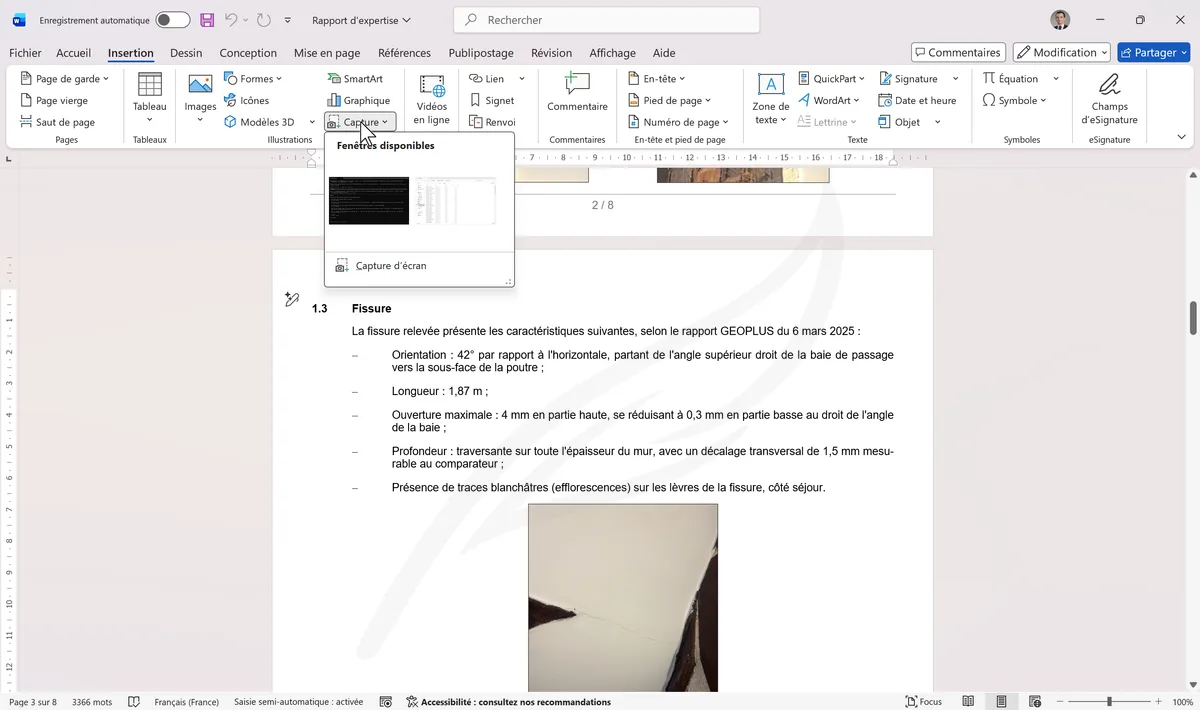Insert a Graphique (chart)
The height and width of the screenshot is (710, 1200).
tap(358, 100)
